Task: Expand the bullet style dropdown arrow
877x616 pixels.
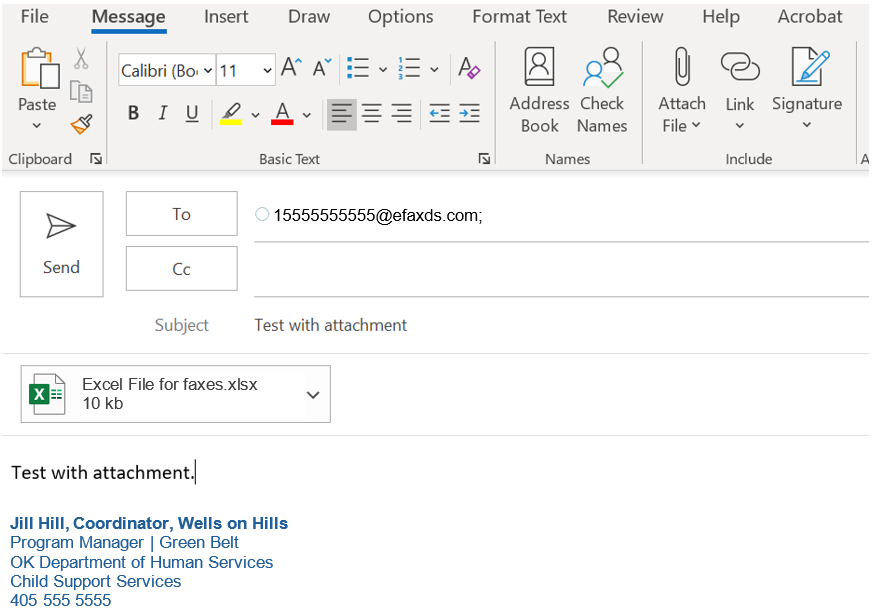Action: (x=383, y=70)
